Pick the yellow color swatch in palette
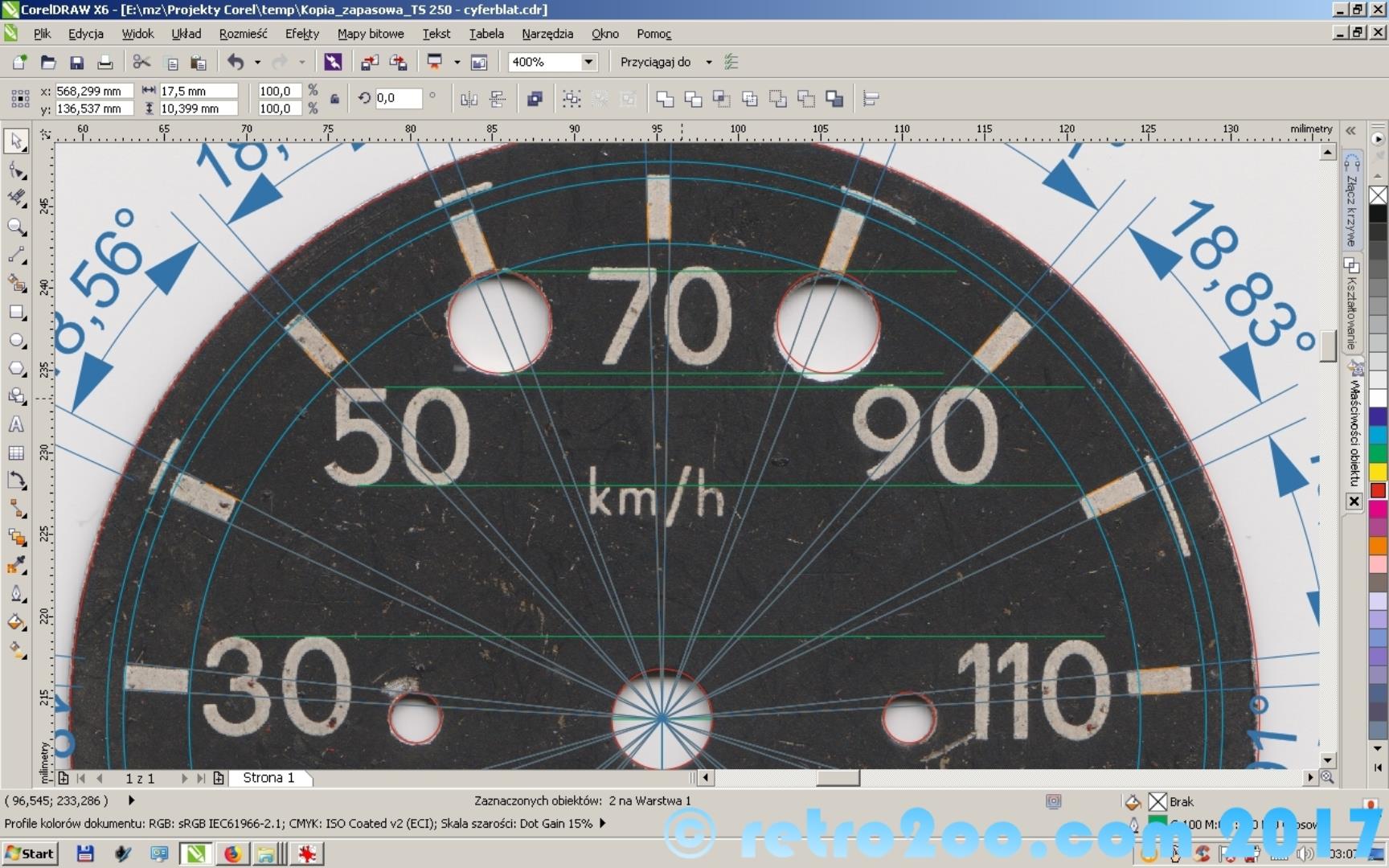This screenshot has height=868, width=1389. pyautogui.click(x=1378, y=472)
